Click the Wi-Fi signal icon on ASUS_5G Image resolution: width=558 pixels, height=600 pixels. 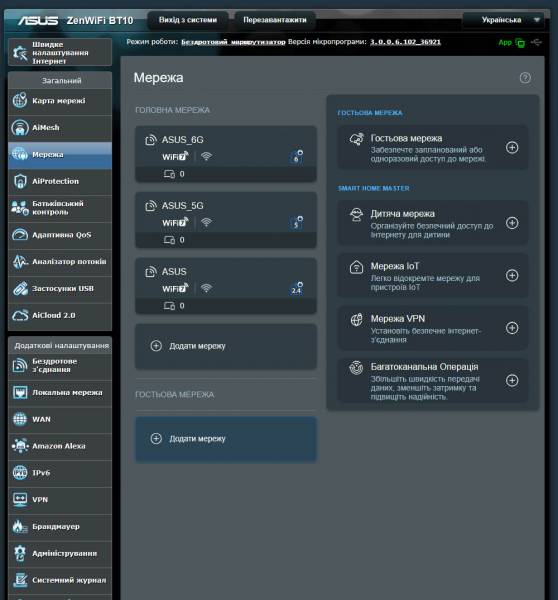coord(206,222)
